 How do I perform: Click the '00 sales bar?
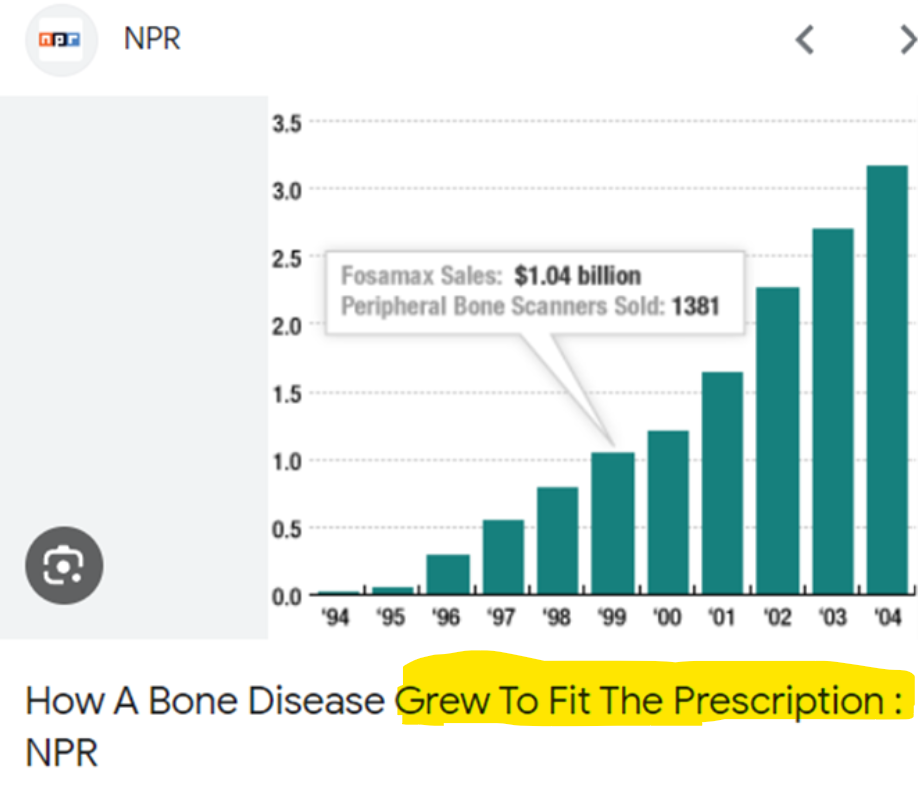[667, 512]
